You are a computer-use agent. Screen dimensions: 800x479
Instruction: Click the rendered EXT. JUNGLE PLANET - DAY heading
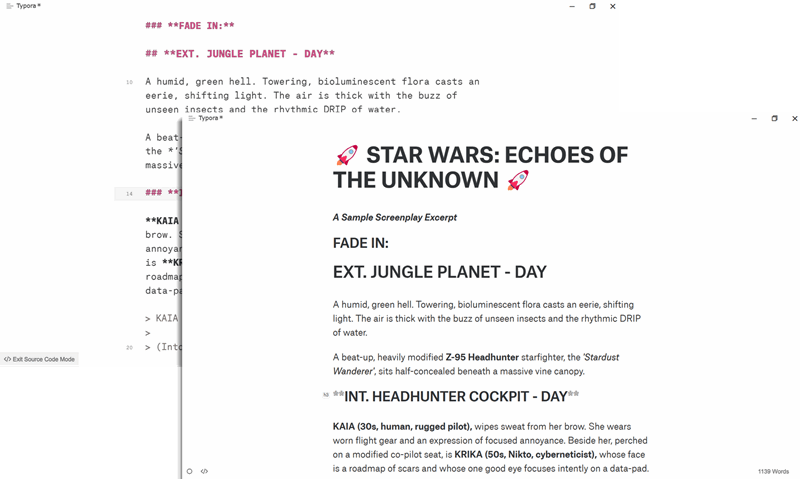point(439,272)
